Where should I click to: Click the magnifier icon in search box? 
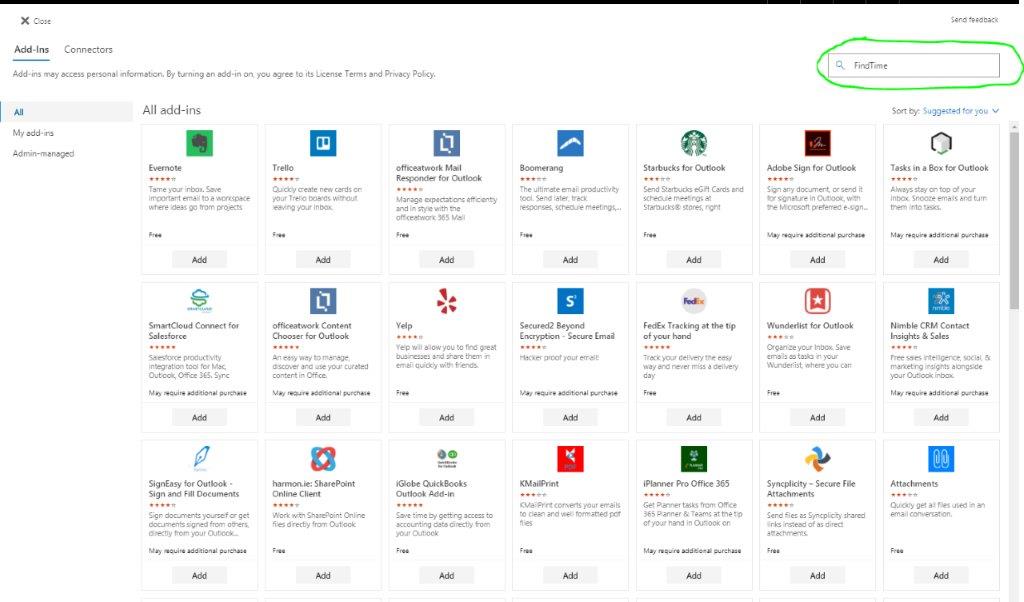tap(840, 65)
